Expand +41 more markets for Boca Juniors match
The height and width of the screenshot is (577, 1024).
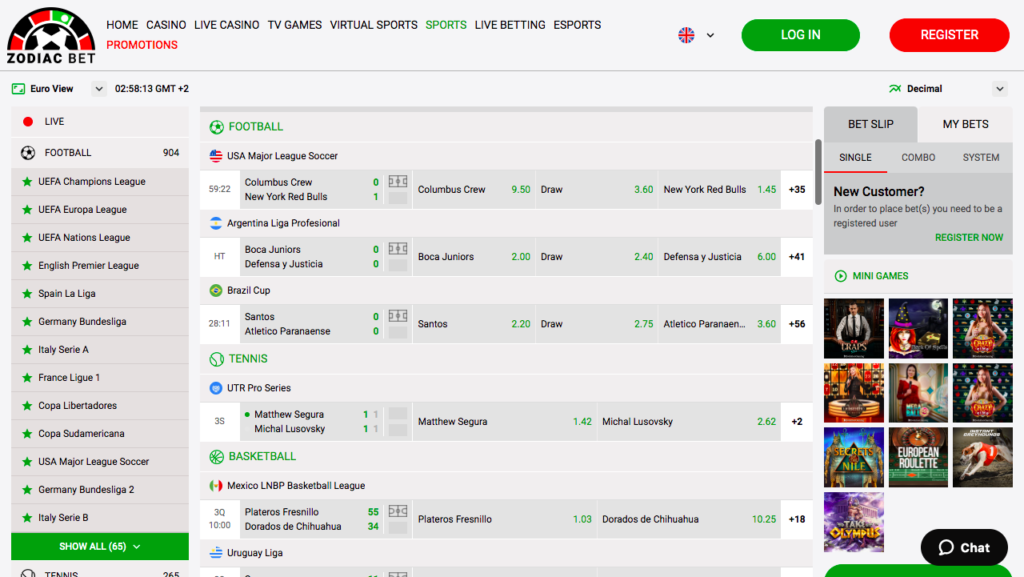797,257
